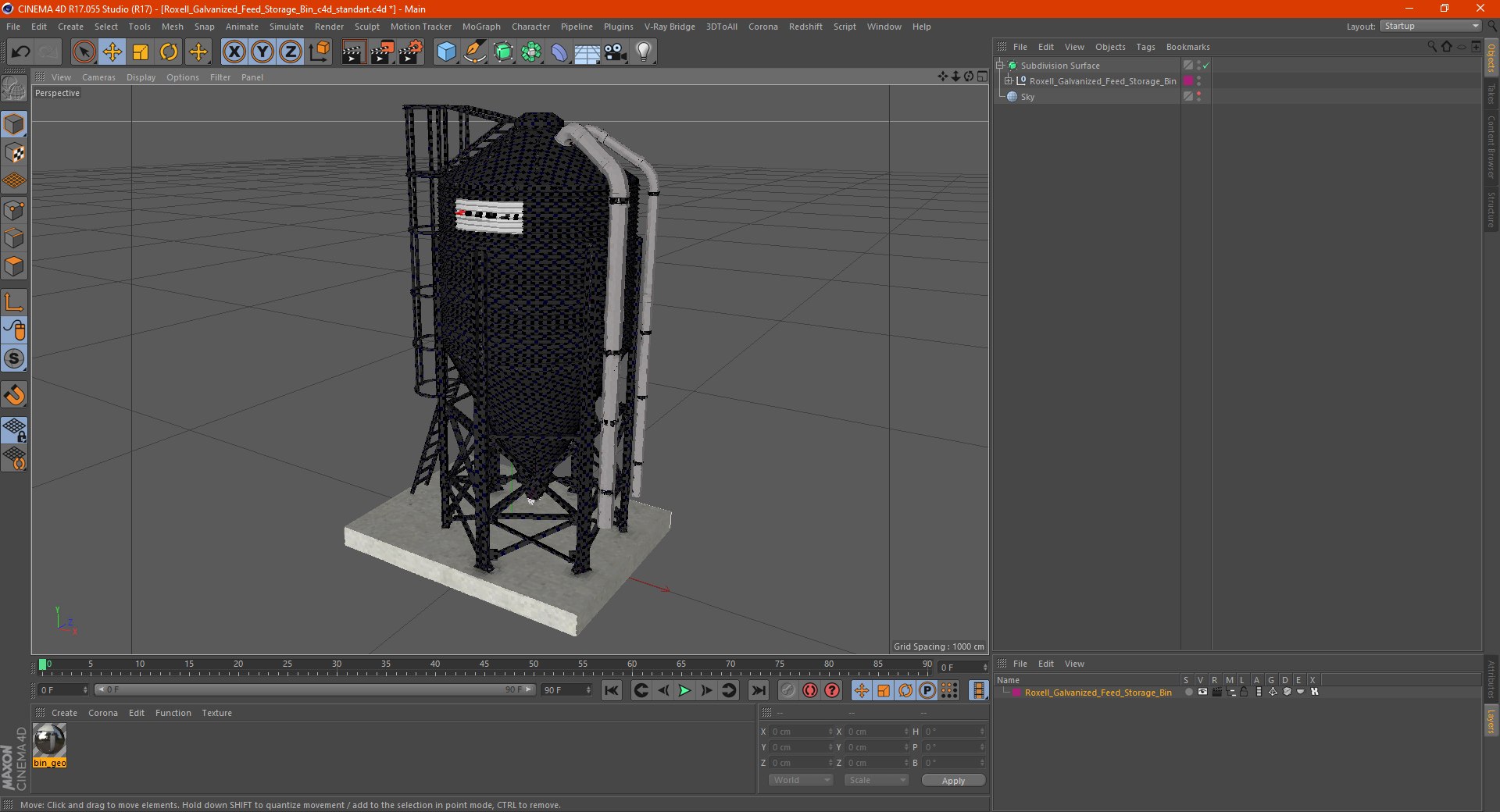
Task: Add a Camera object from toolbar
Action: (x=616, y=52)
